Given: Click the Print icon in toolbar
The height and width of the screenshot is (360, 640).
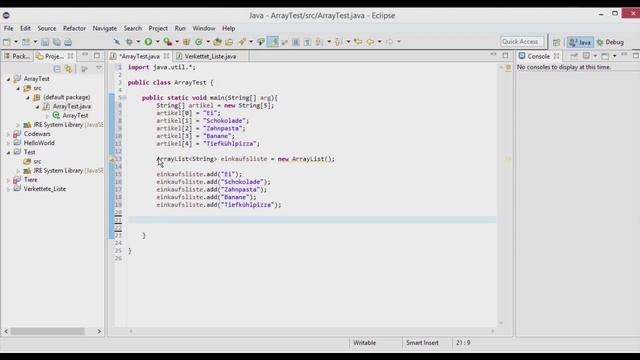Looking at the screenshot, I should tap(68, 42).
